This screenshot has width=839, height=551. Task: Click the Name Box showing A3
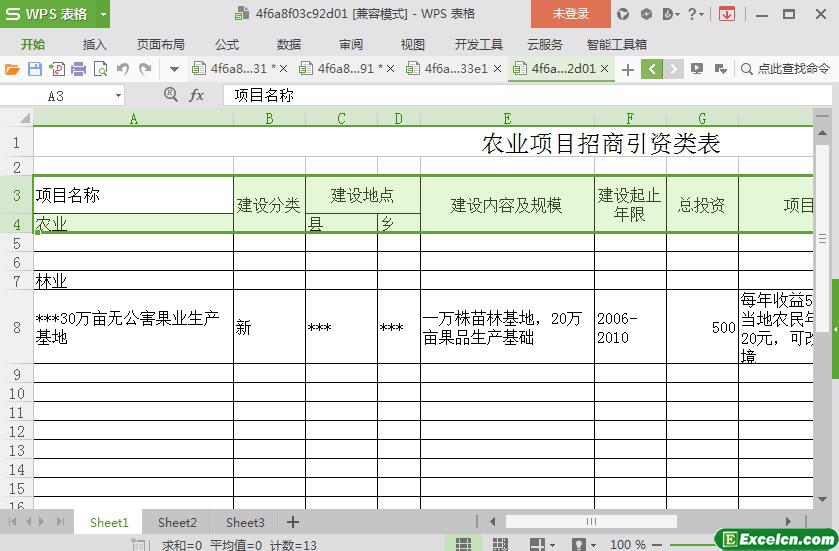point(56,96)
